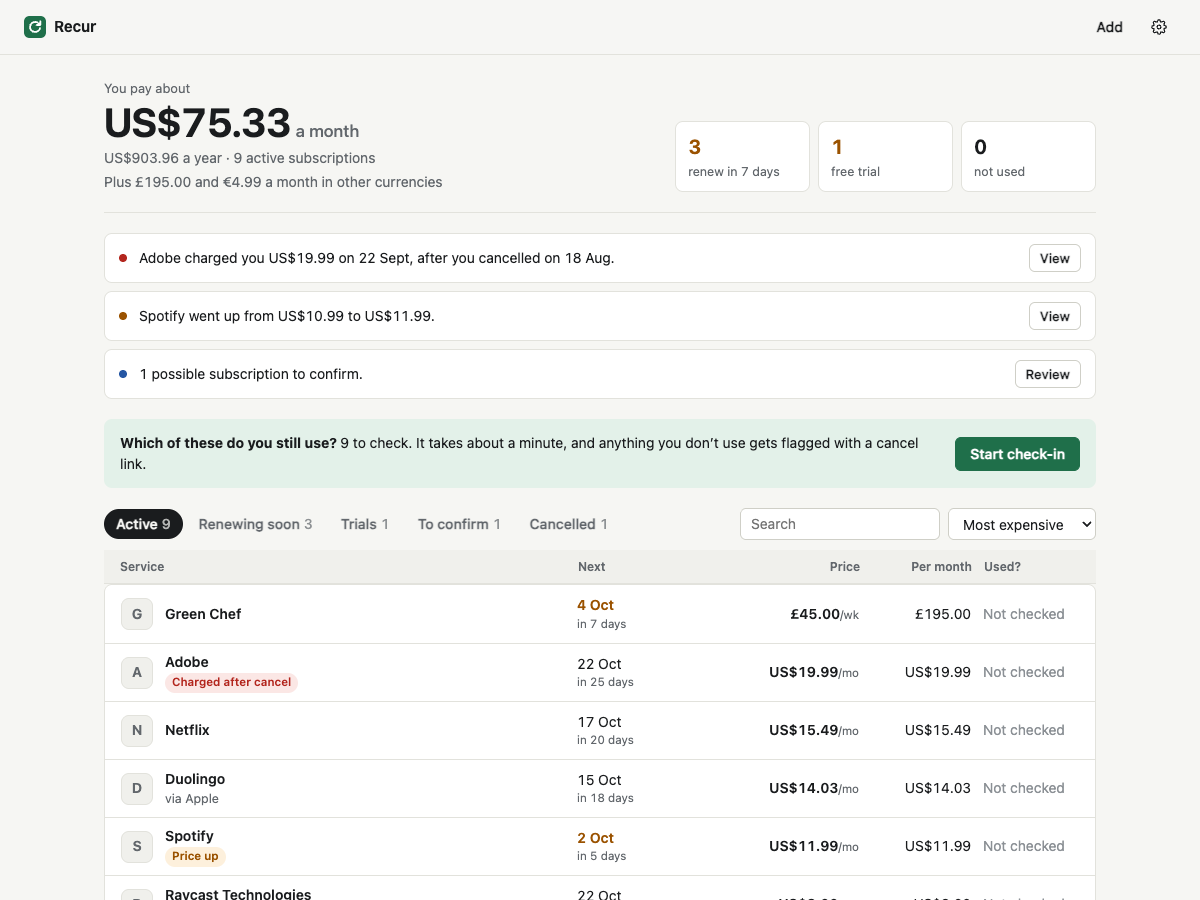Show the Cancelled tab
Screen dimensions: 1200x900
(568, 524)
